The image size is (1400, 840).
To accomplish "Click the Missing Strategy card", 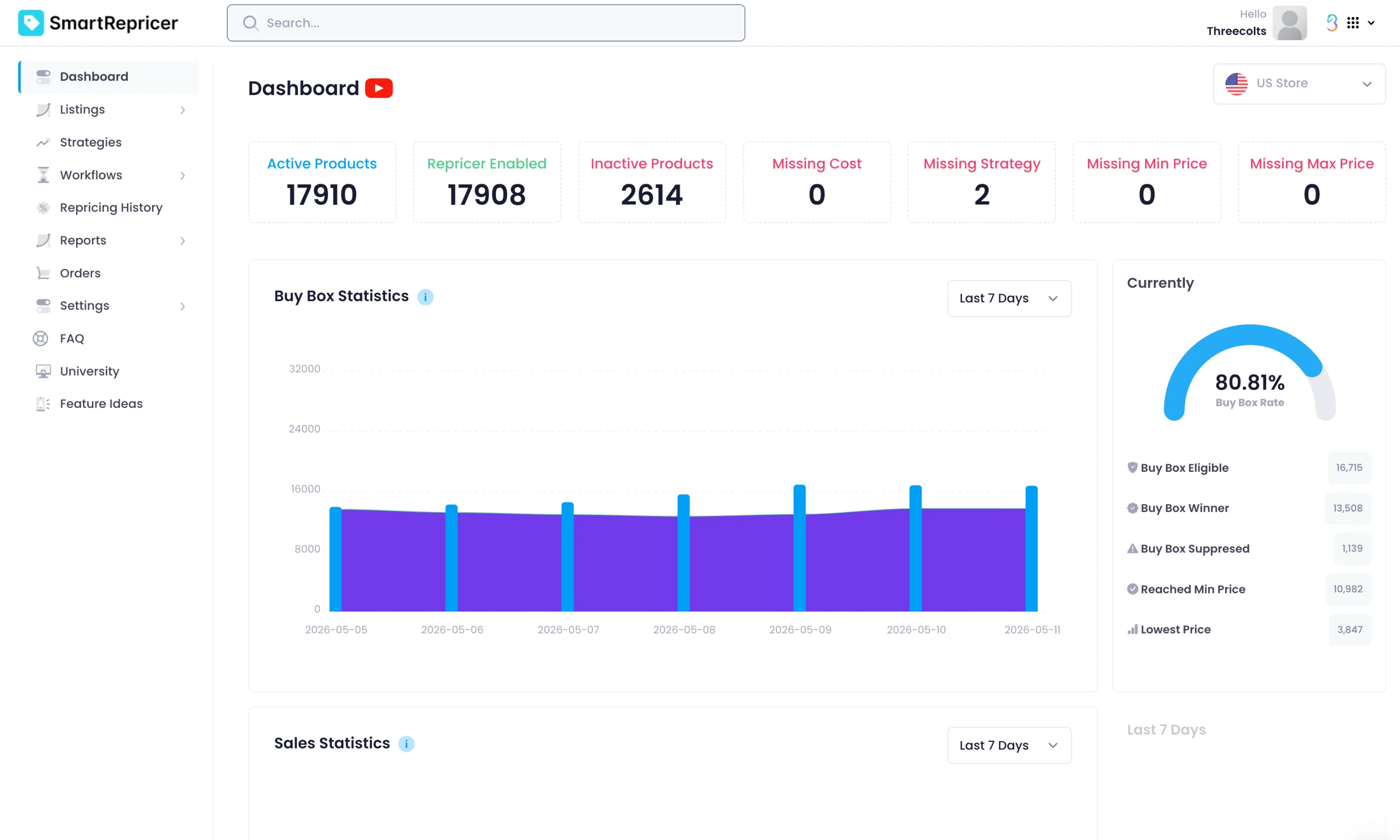I will [981, 182].
